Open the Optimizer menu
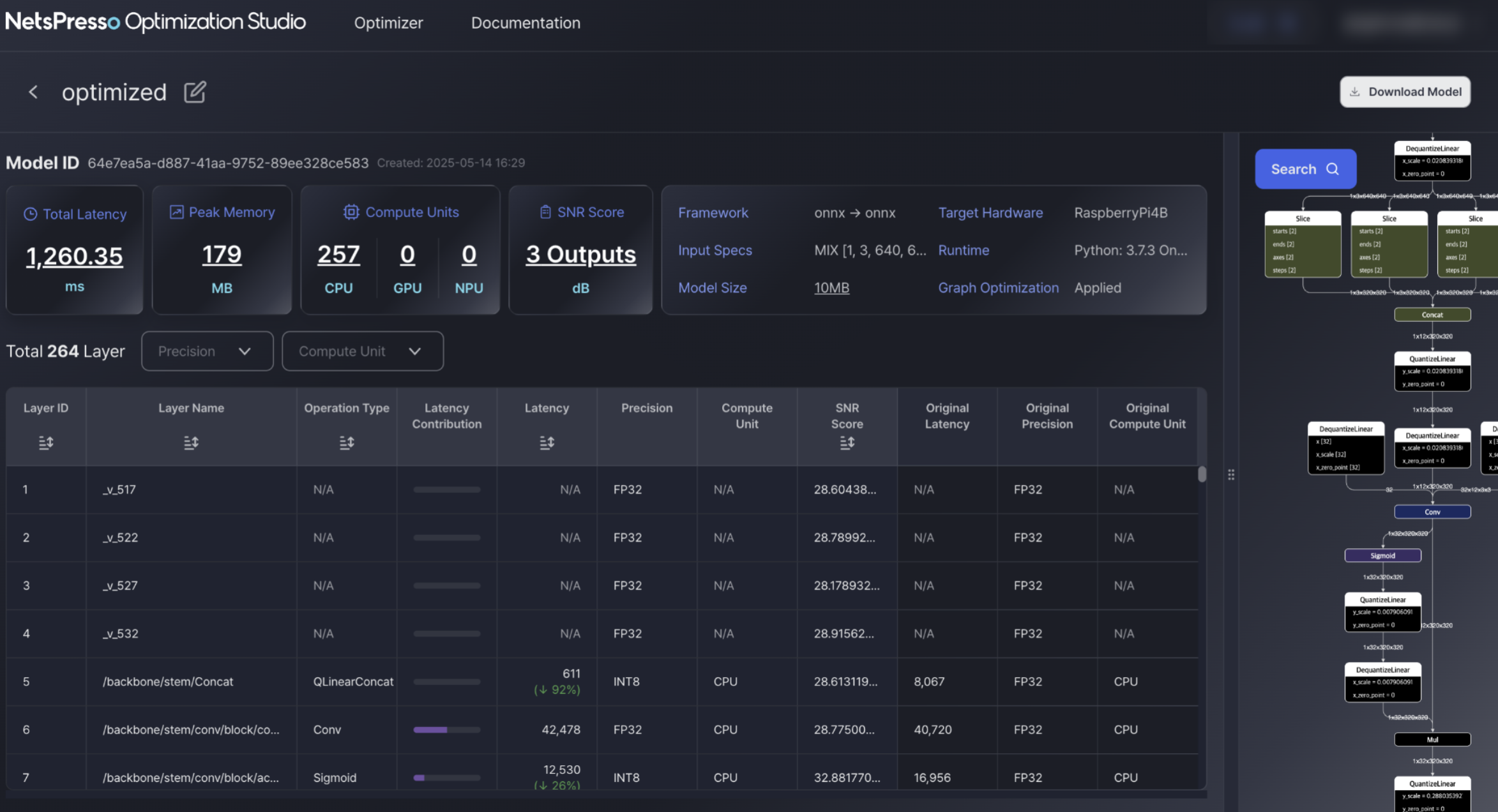The width and height of the screenshot is (1498, 812). pos(388,23)
